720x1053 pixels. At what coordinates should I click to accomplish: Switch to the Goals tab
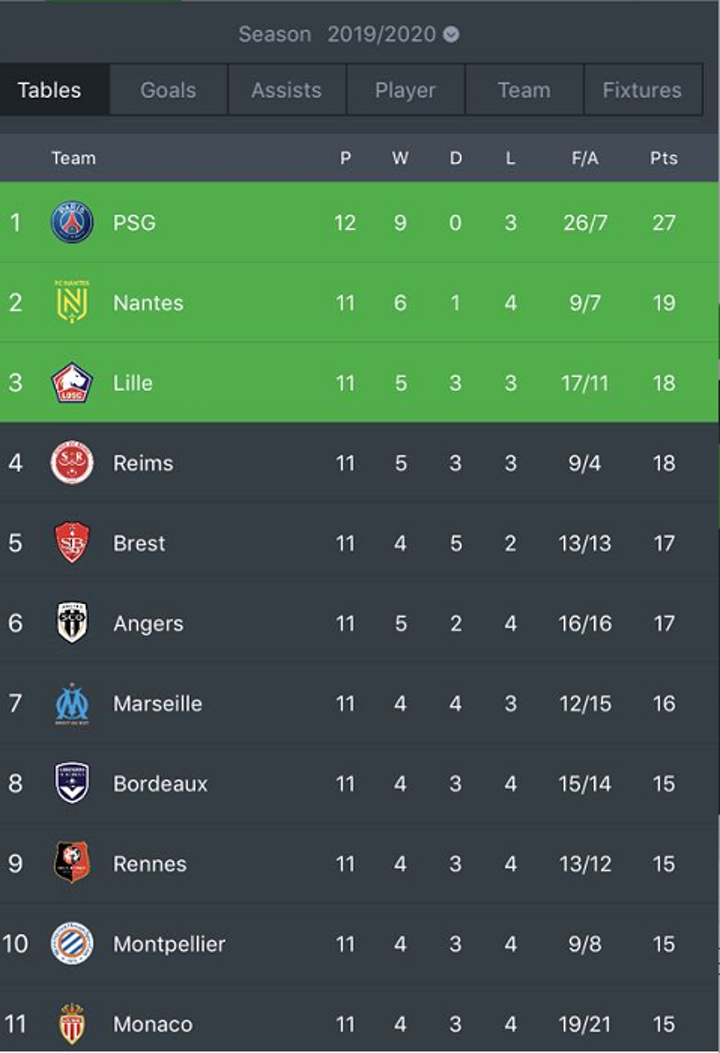(168, 90)
